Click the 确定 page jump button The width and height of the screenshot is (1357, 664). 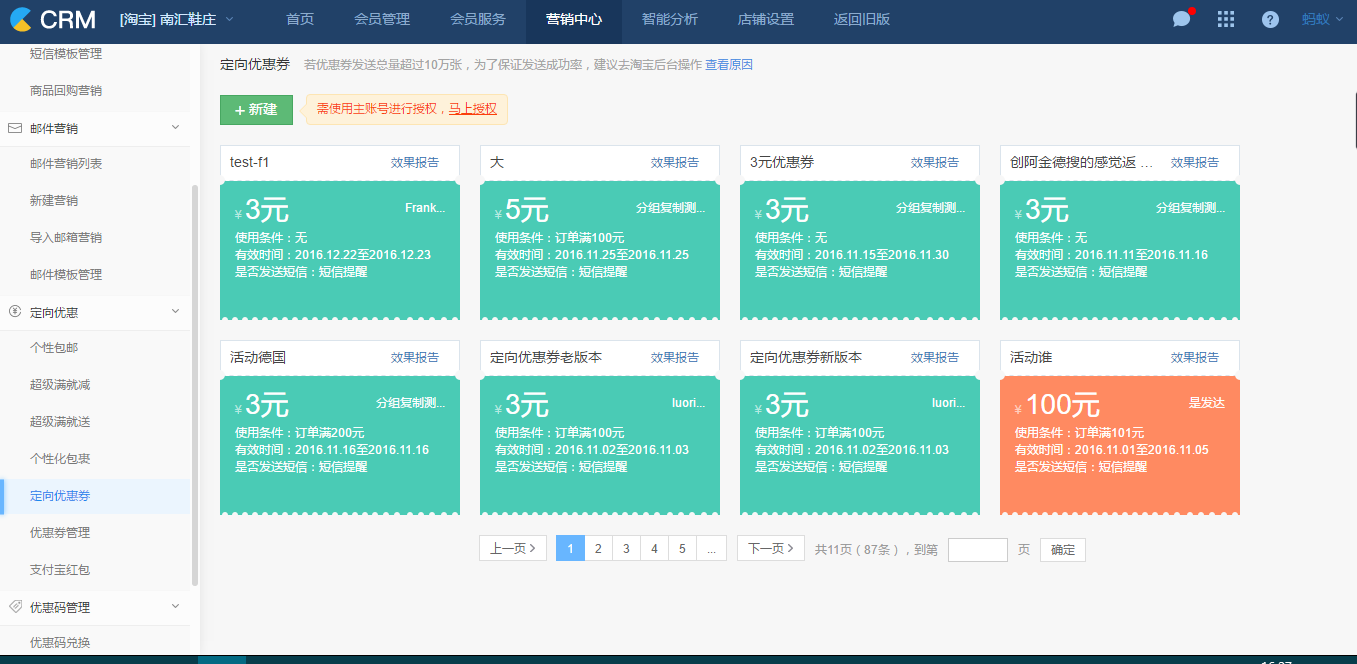1062,549
